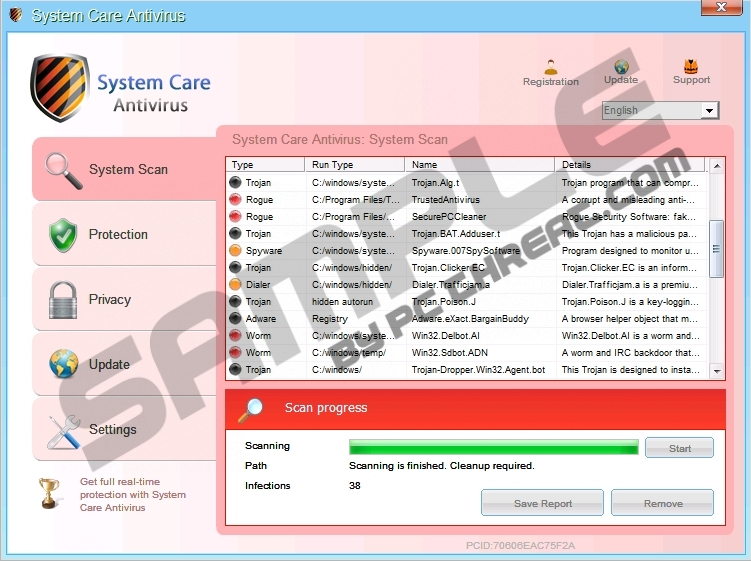The height and width of the screenshot is (561, 751).
Task: Click threat icon for Trojan.Poison.J row
Action: (235, 301)
